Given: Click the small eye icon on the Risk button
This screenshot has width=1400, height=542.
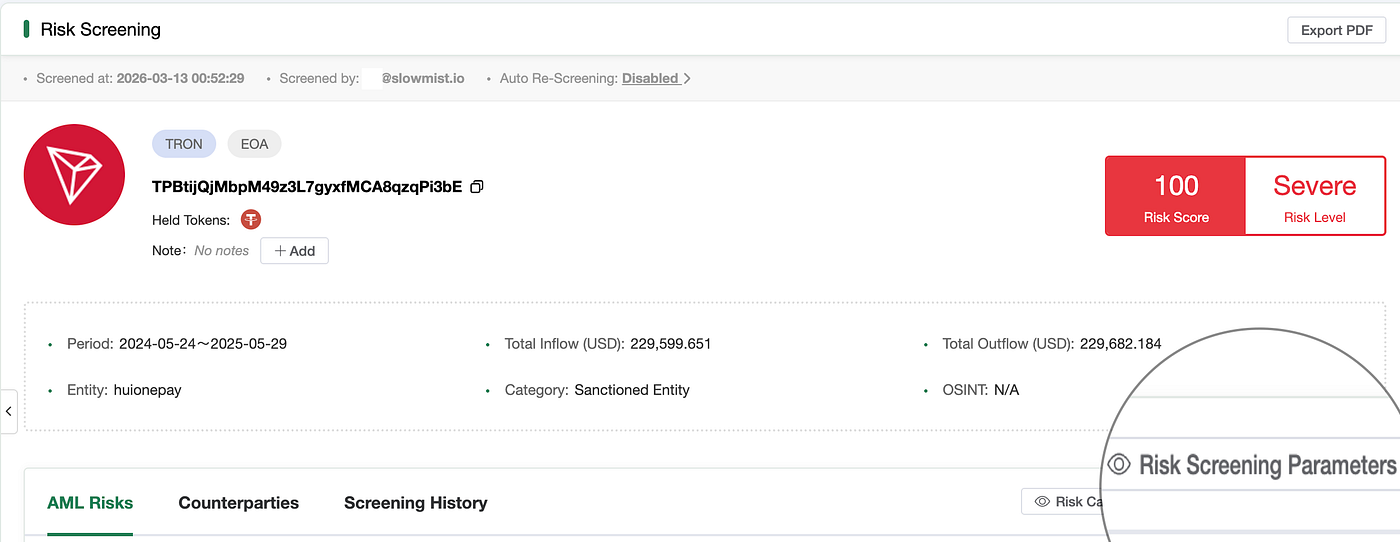Looking at the screenshot, I should coord(1042,502).
